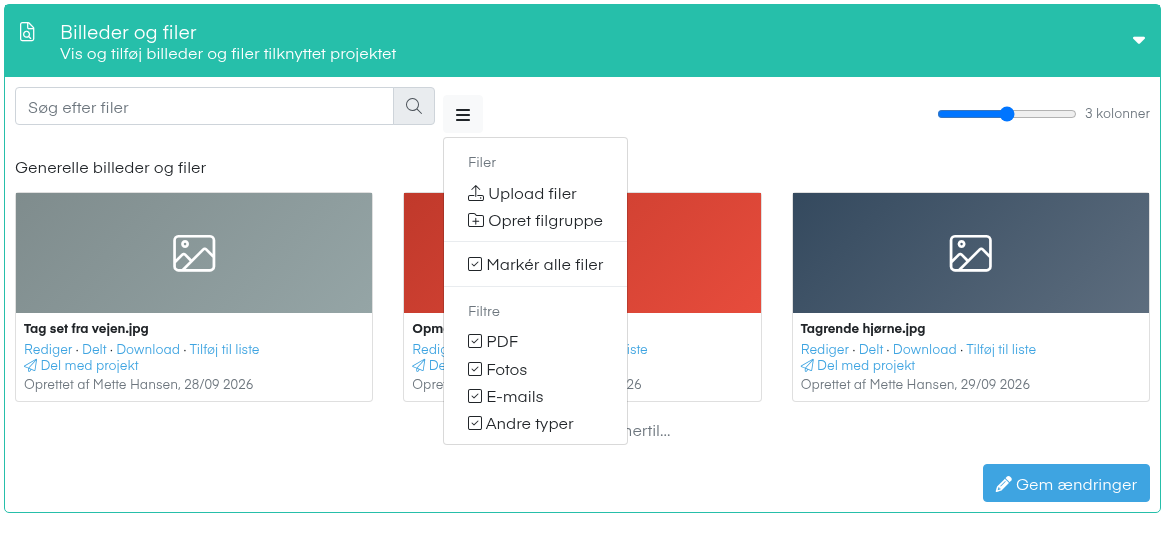Click Tilføj til liste for Tagrende hjørne.jpg
The width and height of the screenshot is (1165, 533).
(1001, 349)
